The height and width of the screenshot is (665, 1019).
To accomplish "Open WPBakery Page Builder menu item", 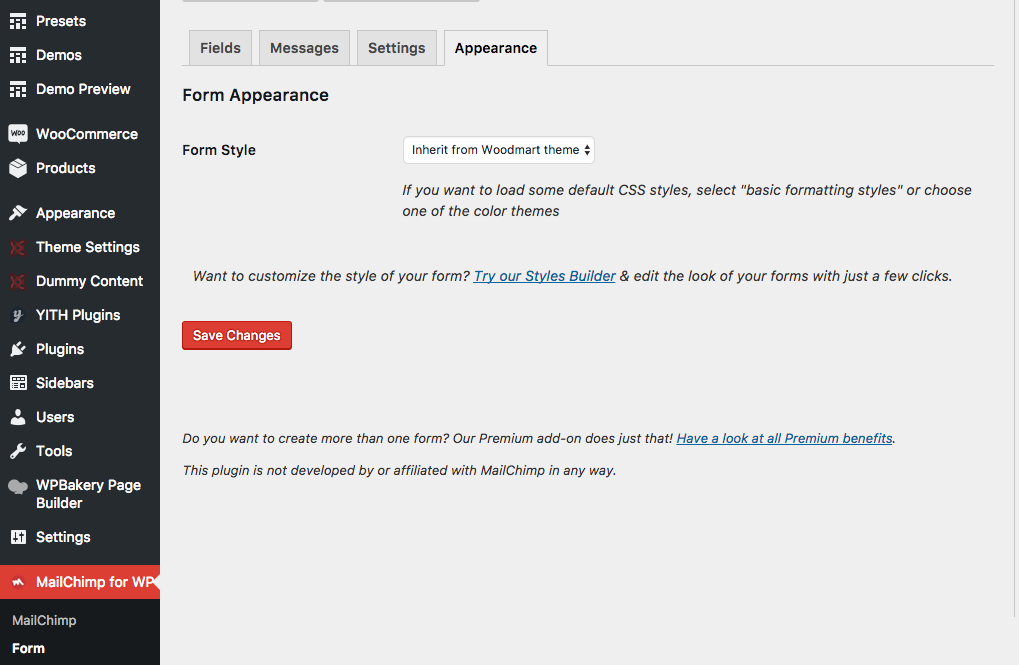I will pyautogui.click(x=80, y=494).
